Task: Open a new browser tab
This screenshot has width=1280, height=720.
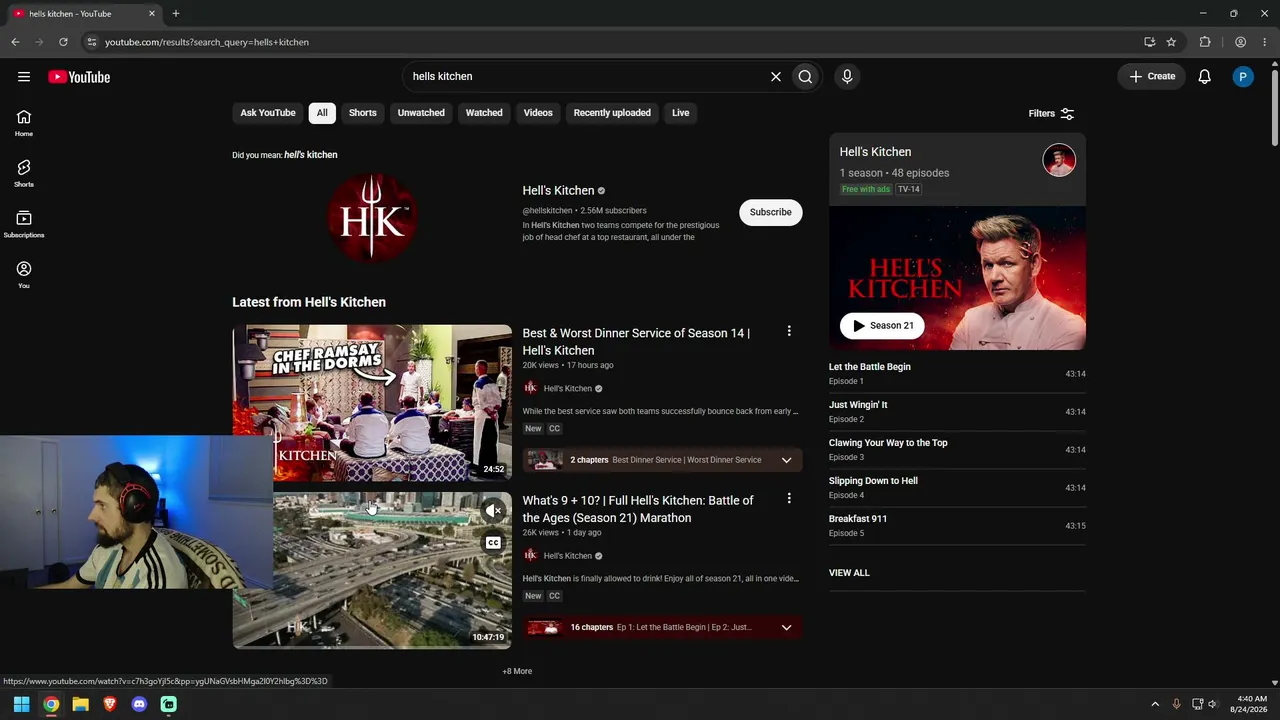Action: click(x=176, y=14)
